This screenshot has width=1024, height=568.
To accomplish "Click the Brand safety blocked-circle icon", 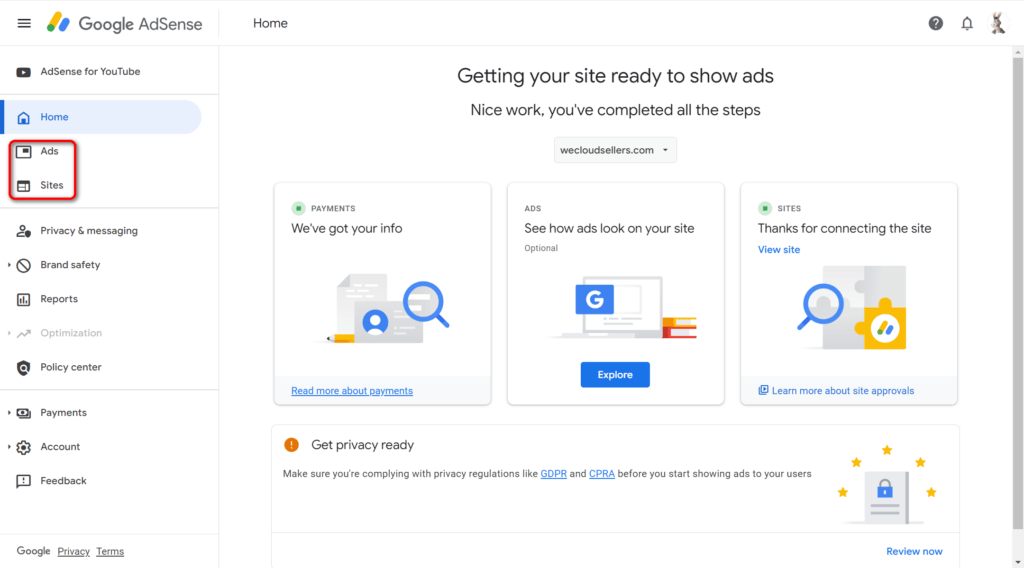I will pos(24,265).
